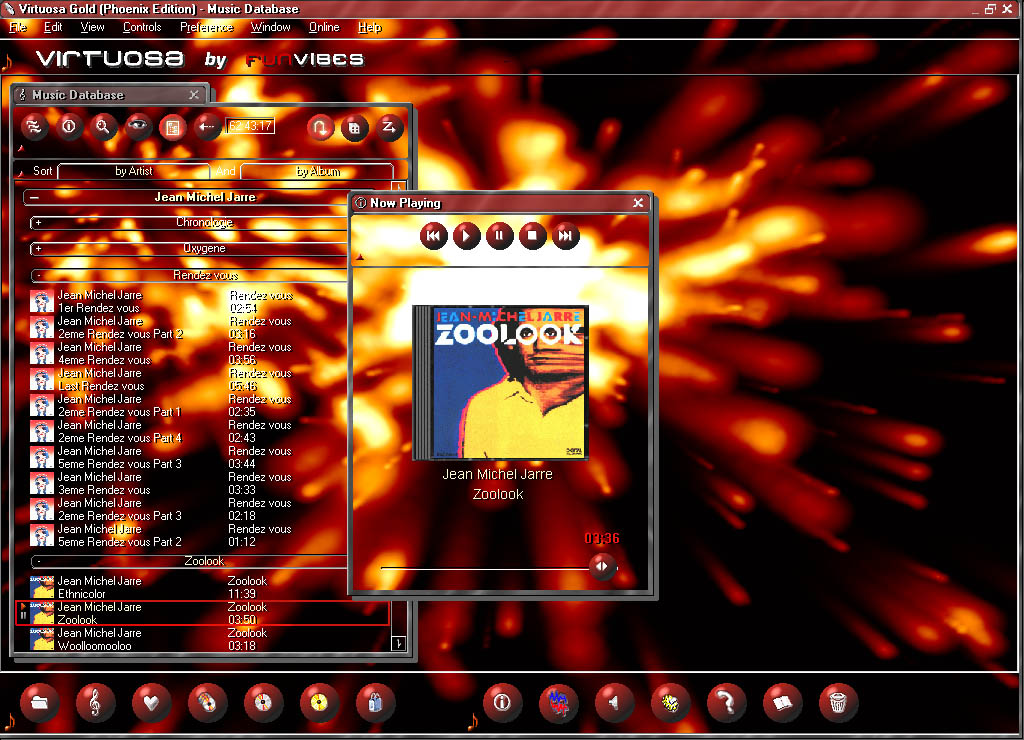Screen dimensions: 1024x740
Task: Expand the Oxygene album
Action: coord(38,249)
